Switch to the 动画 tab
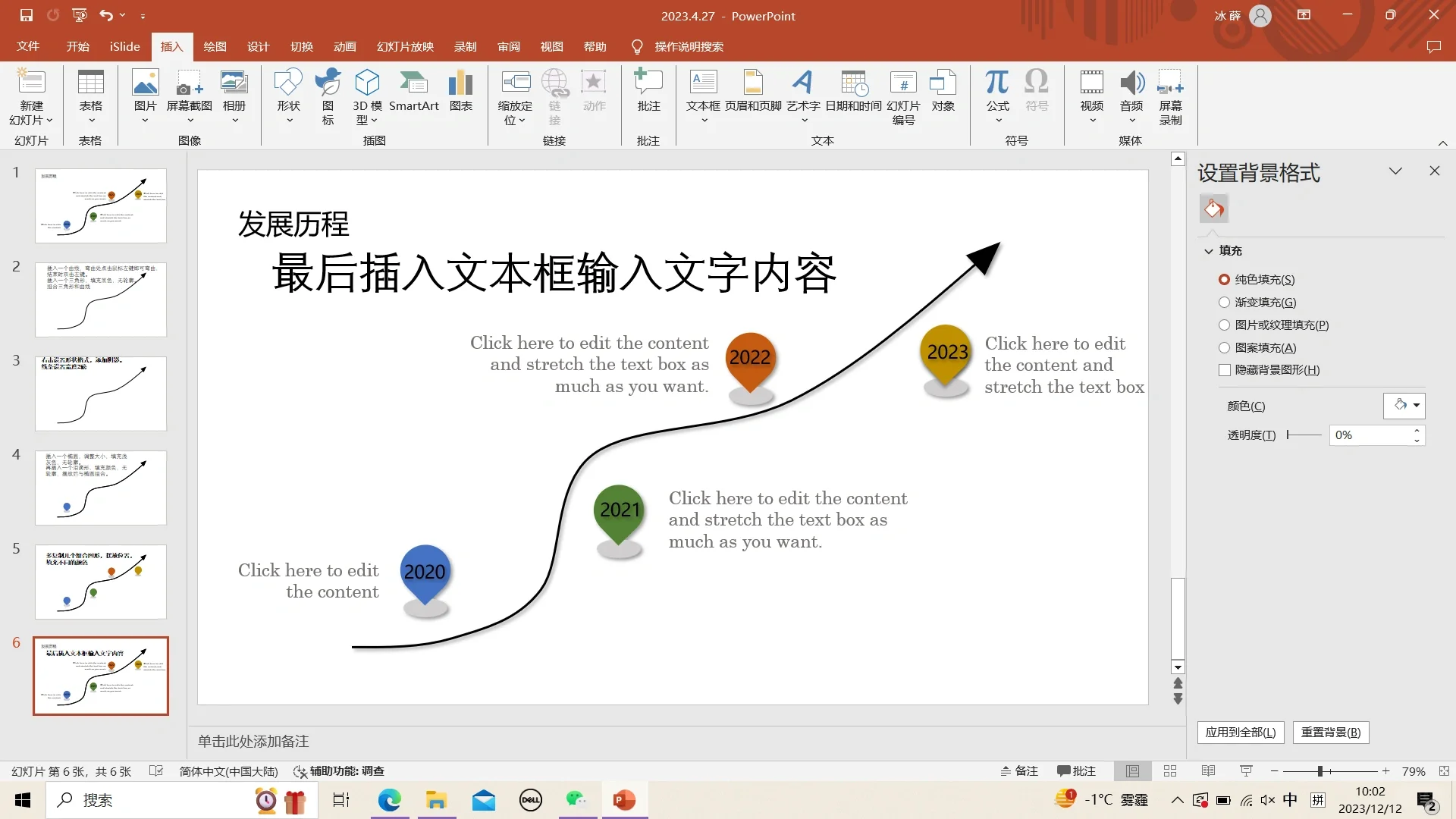Image resolution: width=1456 pixels, height=819 pixels. (344, 46)
